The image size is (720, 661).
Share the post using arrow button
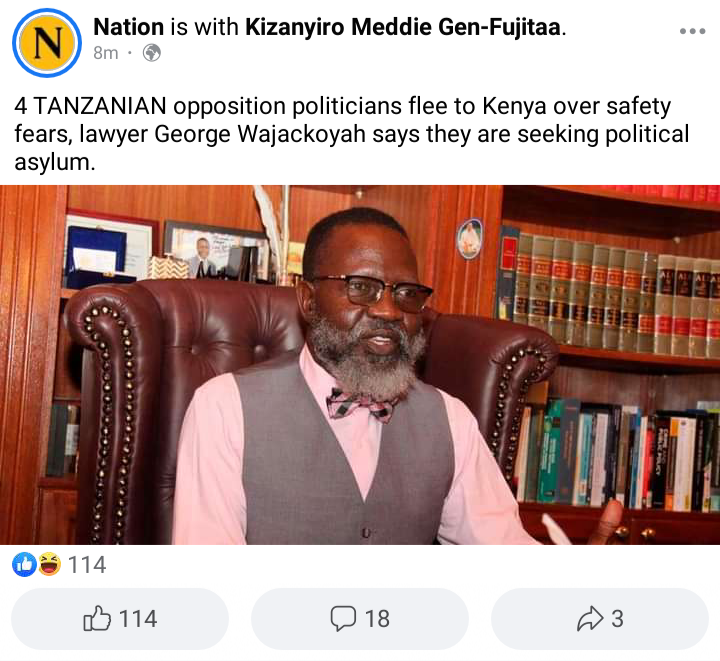coord(600,618)
